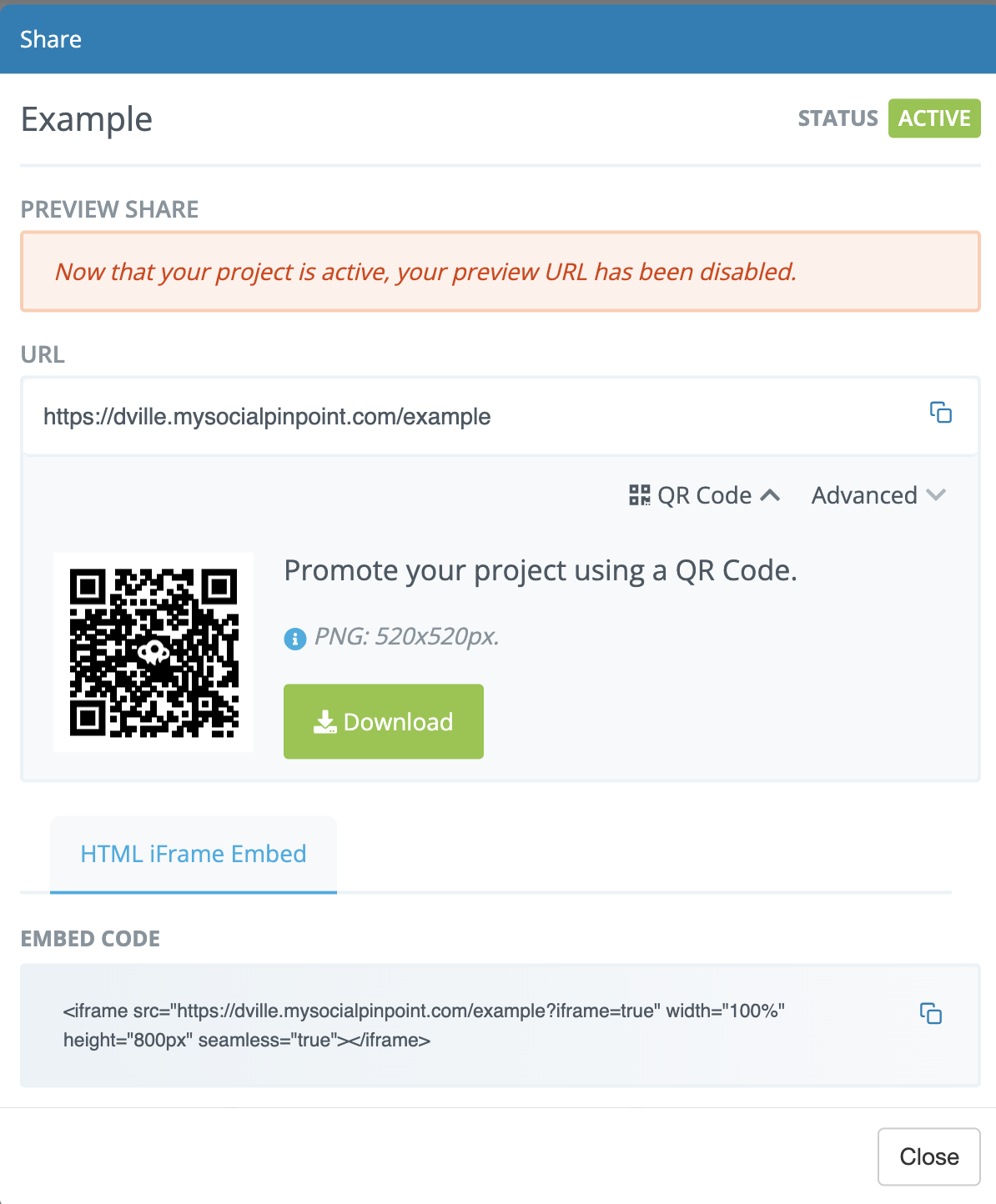This screenshot has height=1204, width=996.
Task: Click the Share dialog header title
Action: 51,39
